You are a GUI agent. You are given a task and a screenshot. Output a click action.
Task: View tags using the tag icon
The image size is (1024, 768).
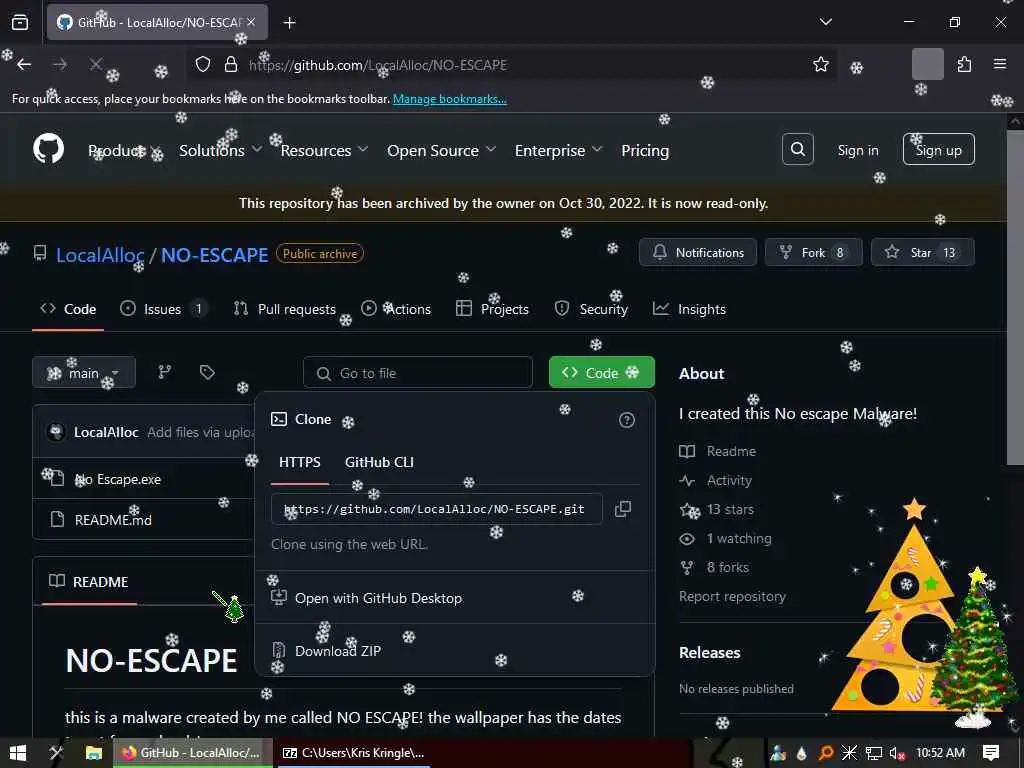[207, 372]
